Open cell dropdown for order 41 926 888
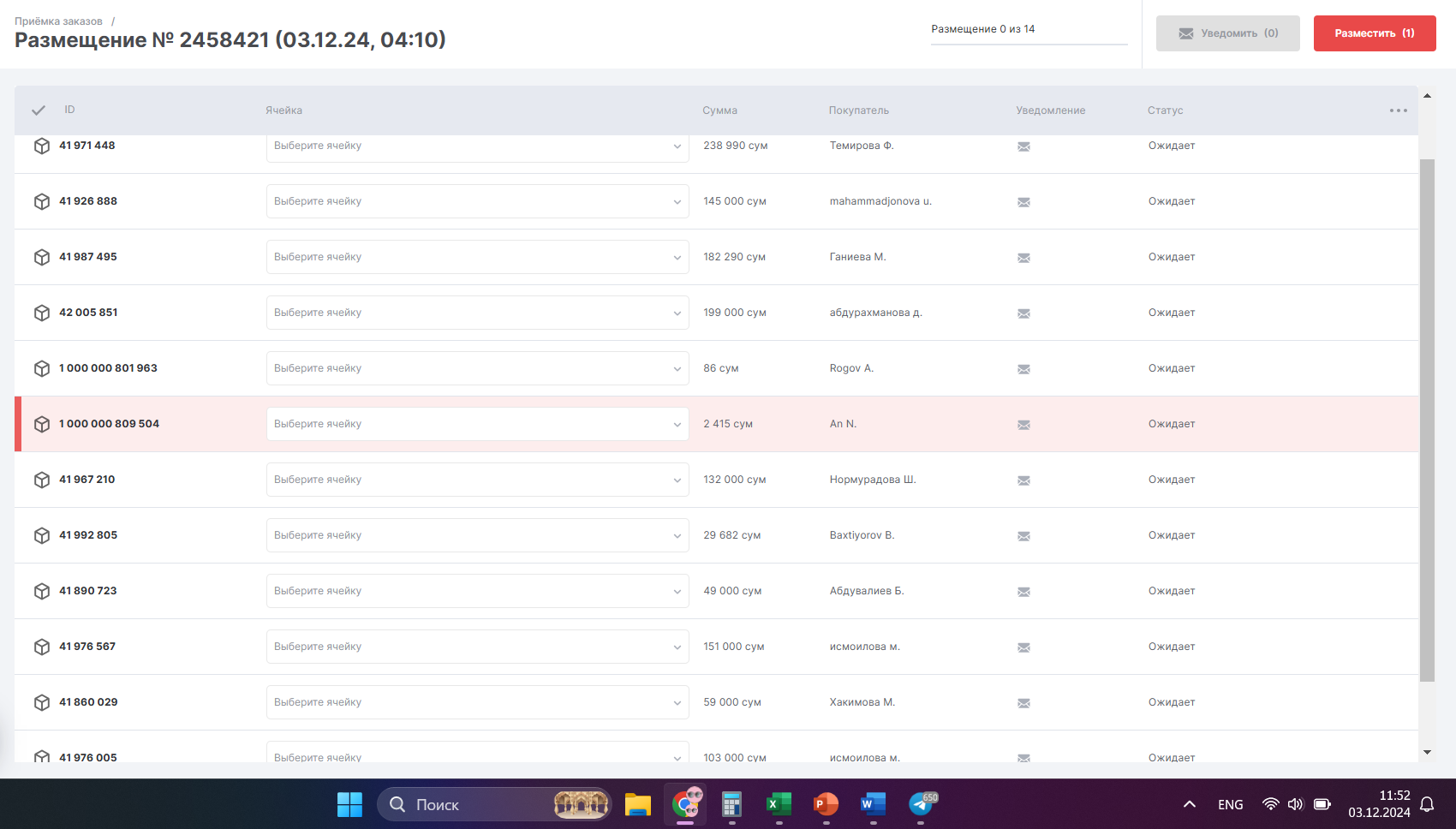The height and width of the screenshot is (829, 1456). coord(478,201)
